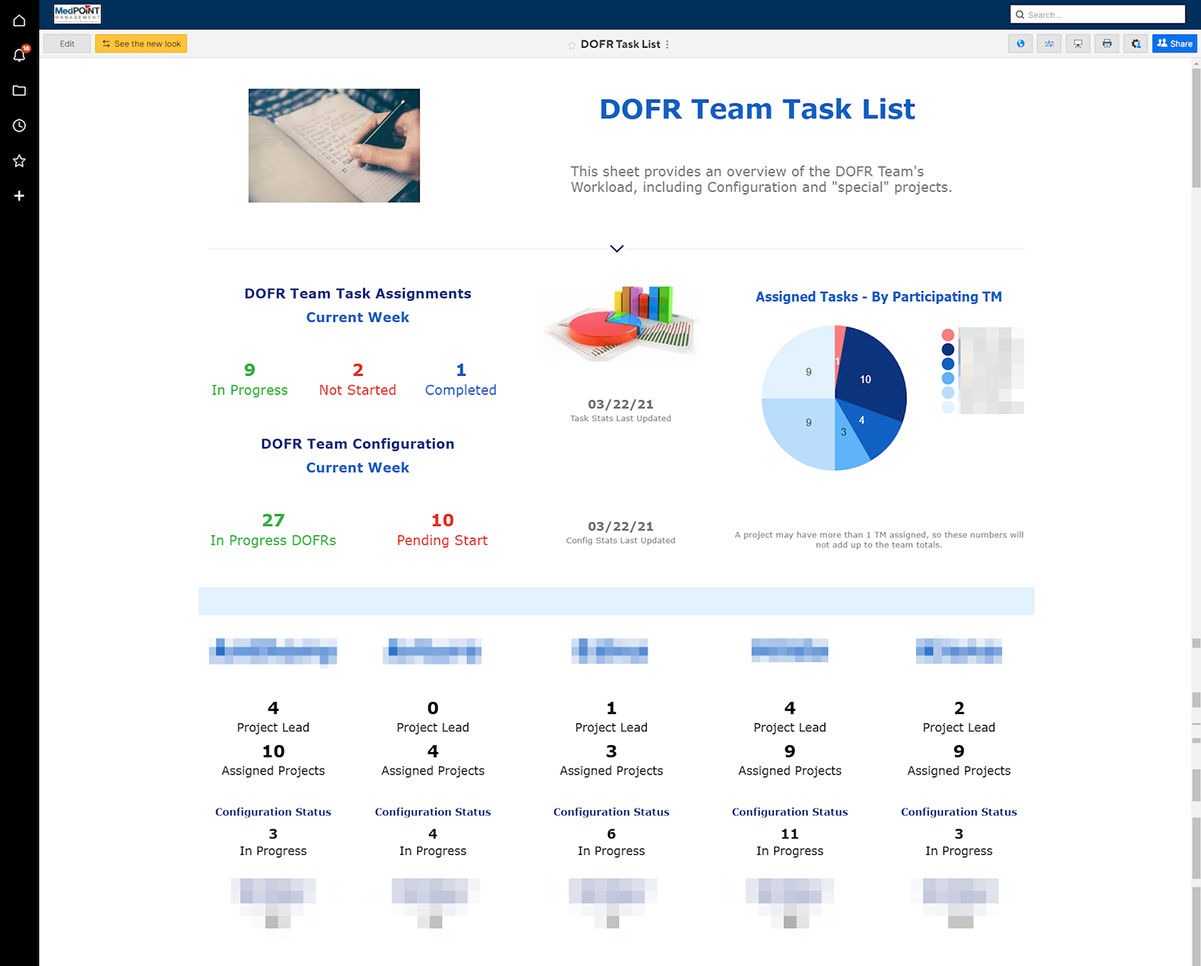
Task: Open Favorites via the sidebar star icon
Action: [x=19, y=161]
